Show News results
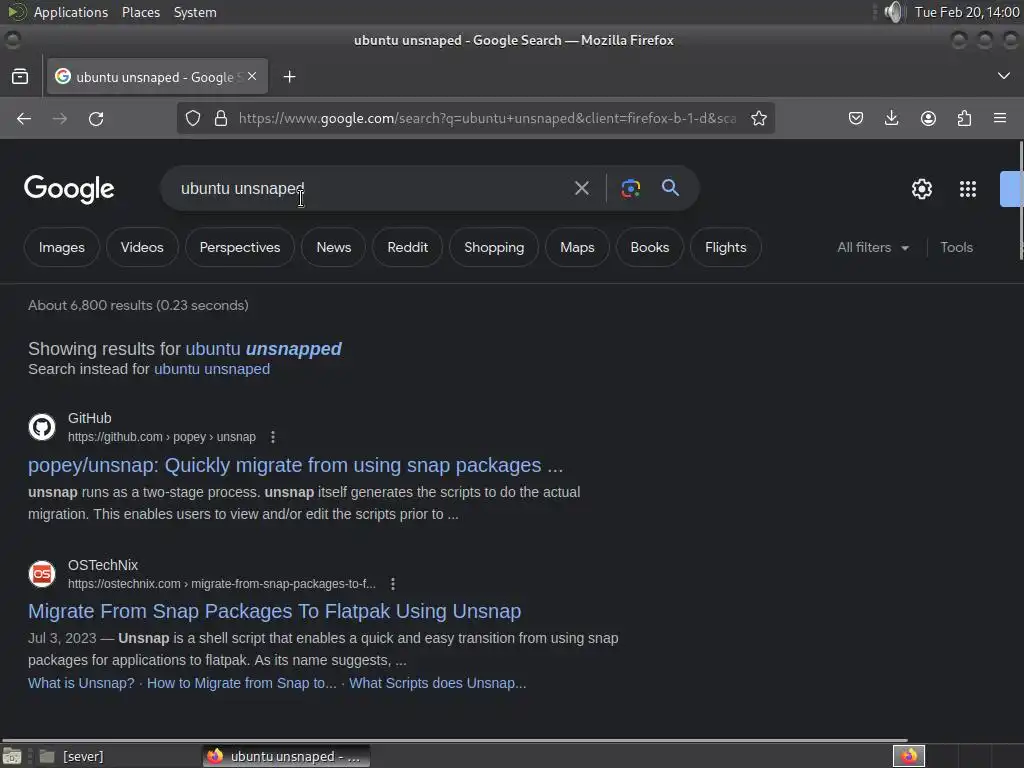This screenshot has width=1024, height=768. coord(334,248)
